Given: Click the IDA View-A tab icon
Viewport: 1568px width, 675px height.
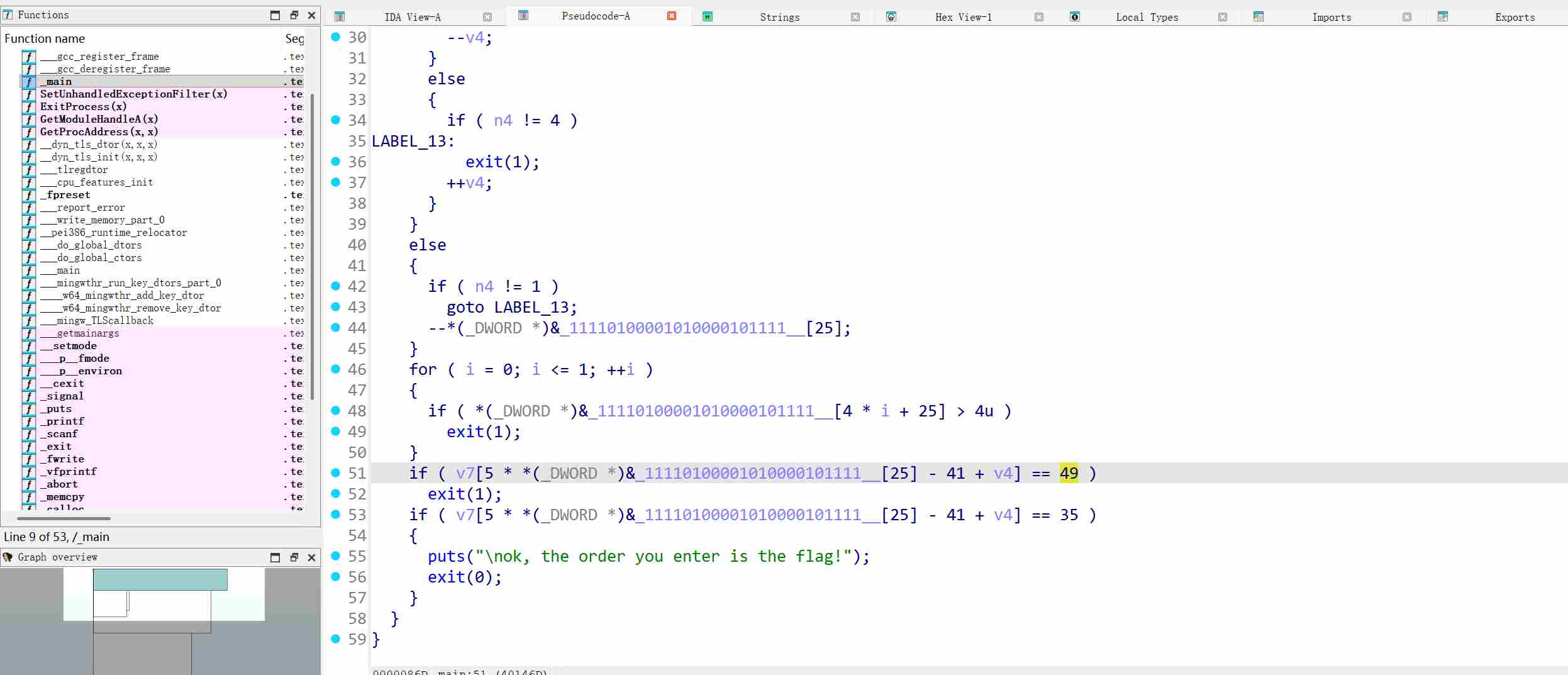Looking at the screenshot, I should click(x=340, y=16).
